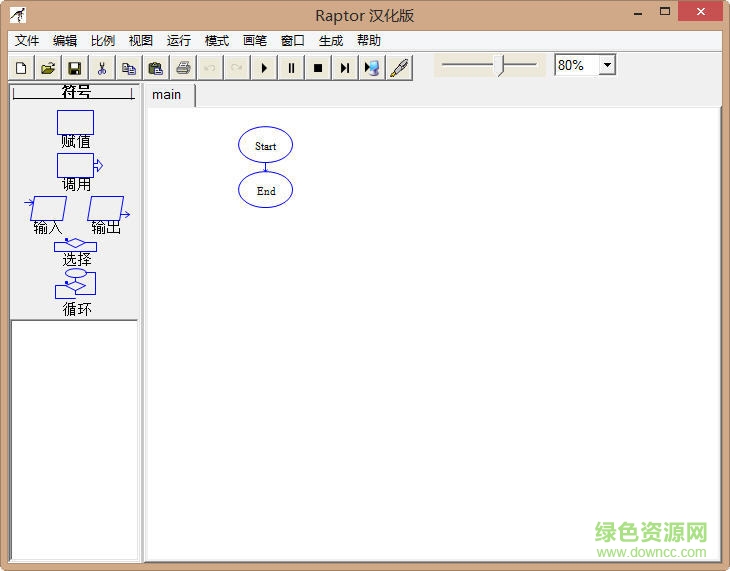This screenshot has height=571, width=730.
Task: Switch to the main tab
Action: tap(167, 95)
